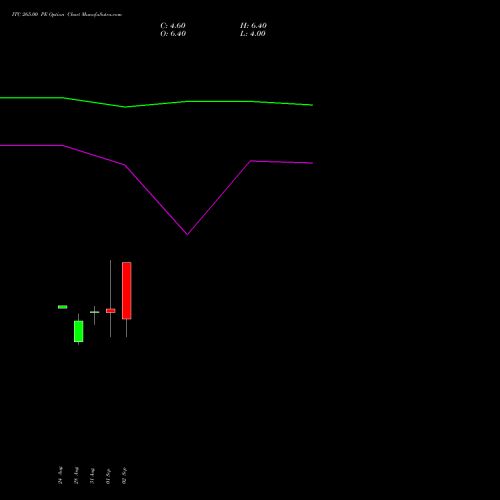Click the 31 Aug date label
Image resolution: width=500 pixels, height=500 pixels.
(x=92, y=475)
